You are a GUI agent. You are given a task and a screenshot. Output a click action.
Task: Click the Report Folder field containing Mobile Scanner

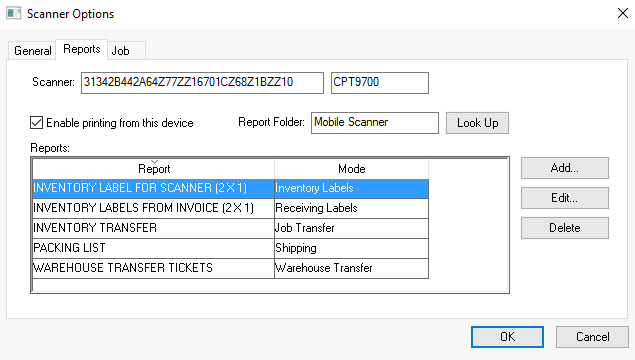tap(375, 123)
